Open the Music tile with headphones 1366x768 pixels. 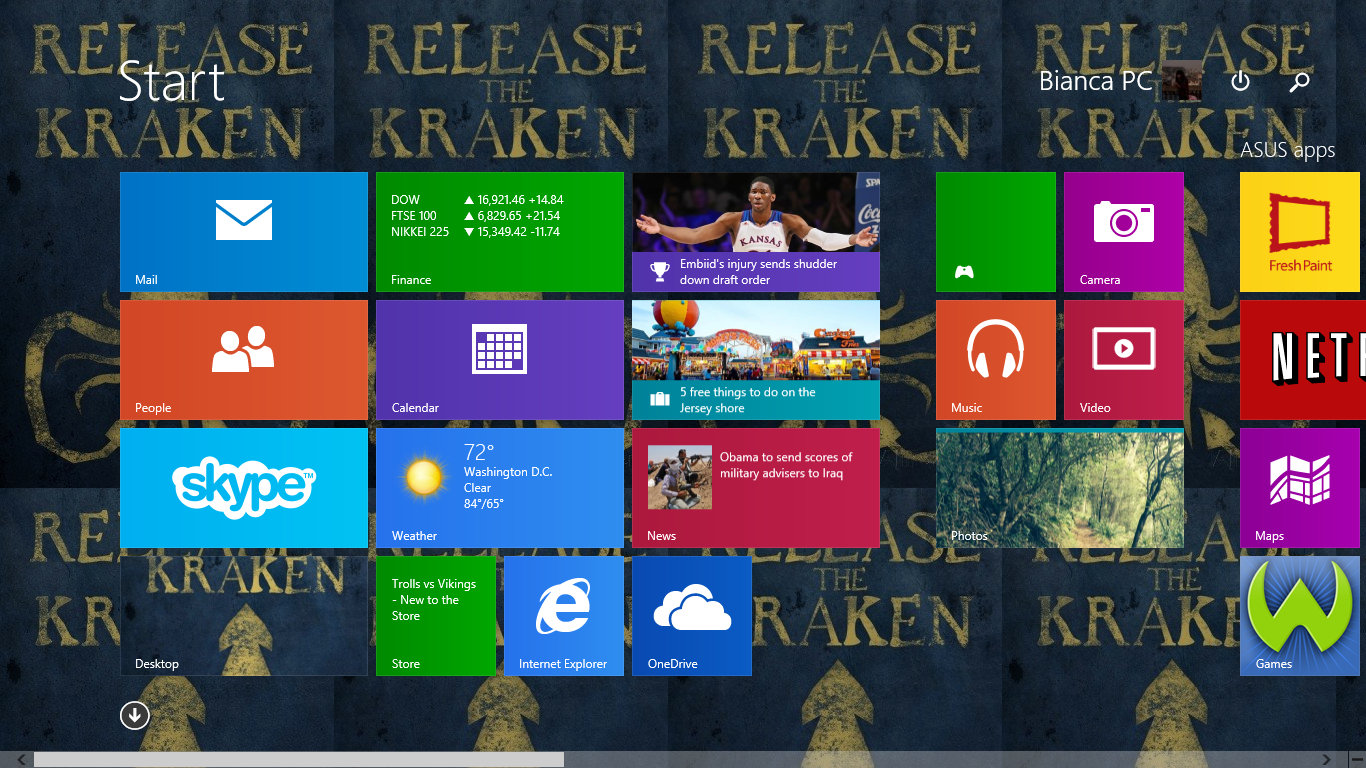(x=996, y=360)
